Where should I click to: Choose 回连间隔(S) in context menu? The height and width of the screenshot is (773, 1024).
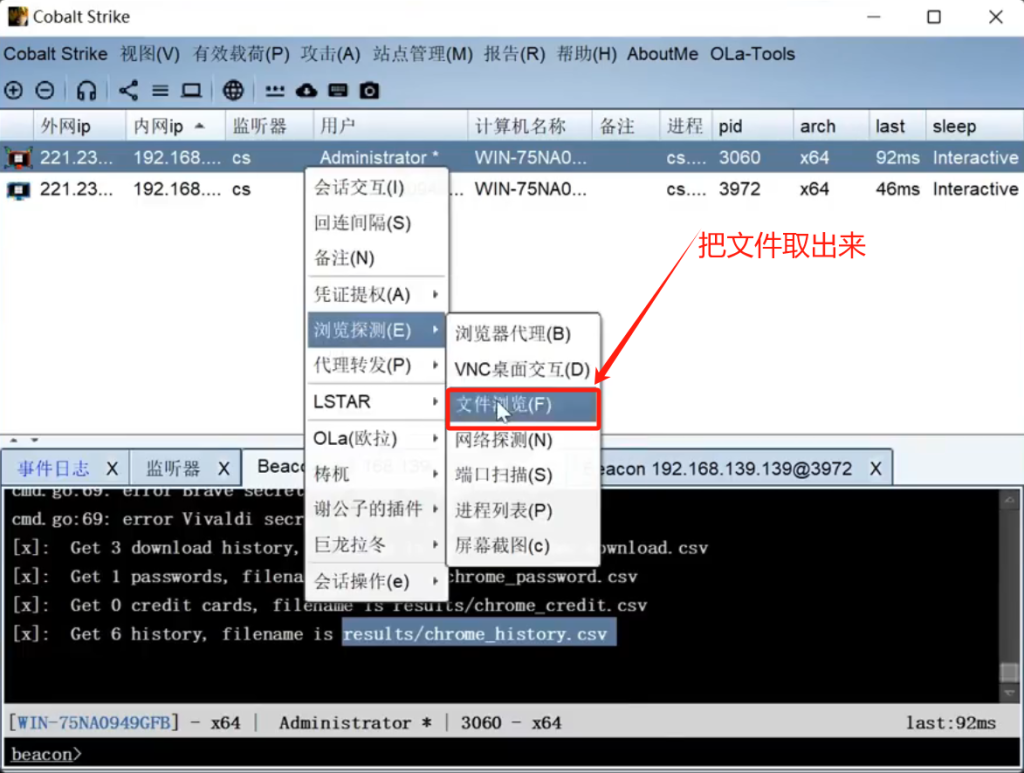coord(377,223)
